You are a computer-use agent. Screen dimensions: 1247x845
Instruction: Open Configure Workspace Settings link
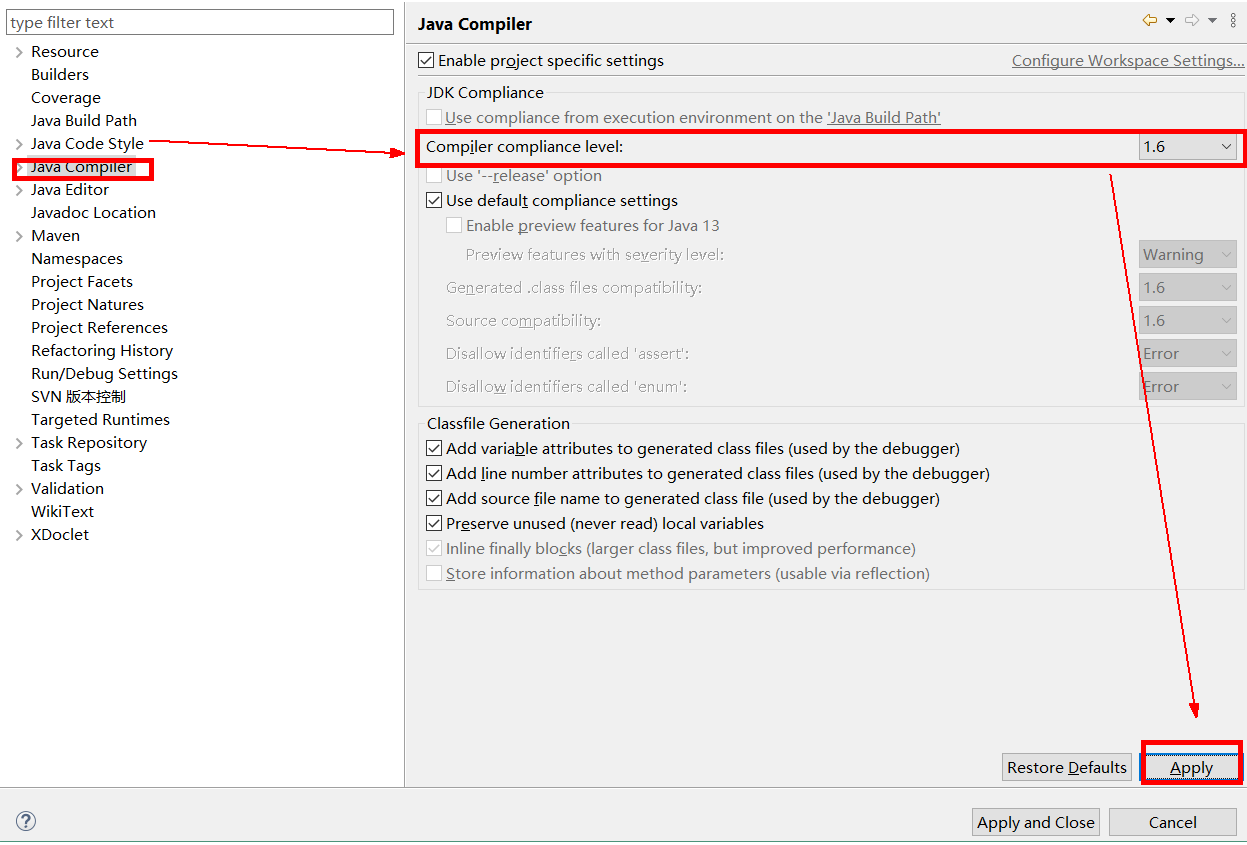pyautogui.click(x=1128, y=61)
